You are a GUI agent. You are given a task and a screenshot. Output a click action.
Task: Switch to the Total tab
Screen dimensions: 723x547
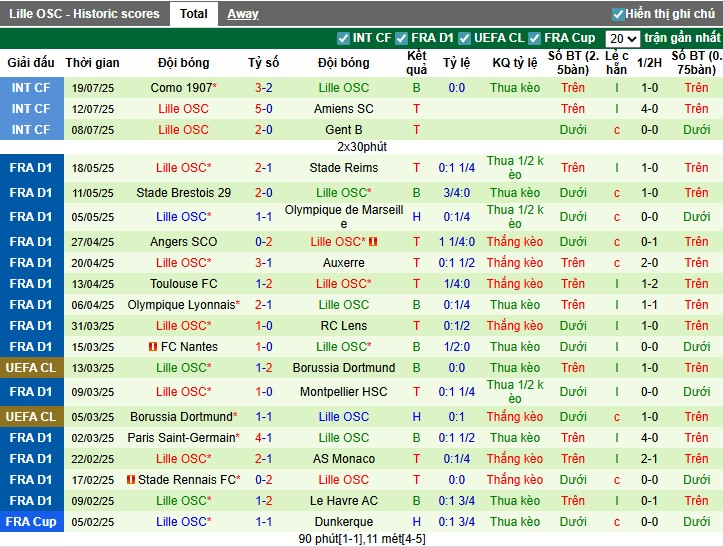194,14
